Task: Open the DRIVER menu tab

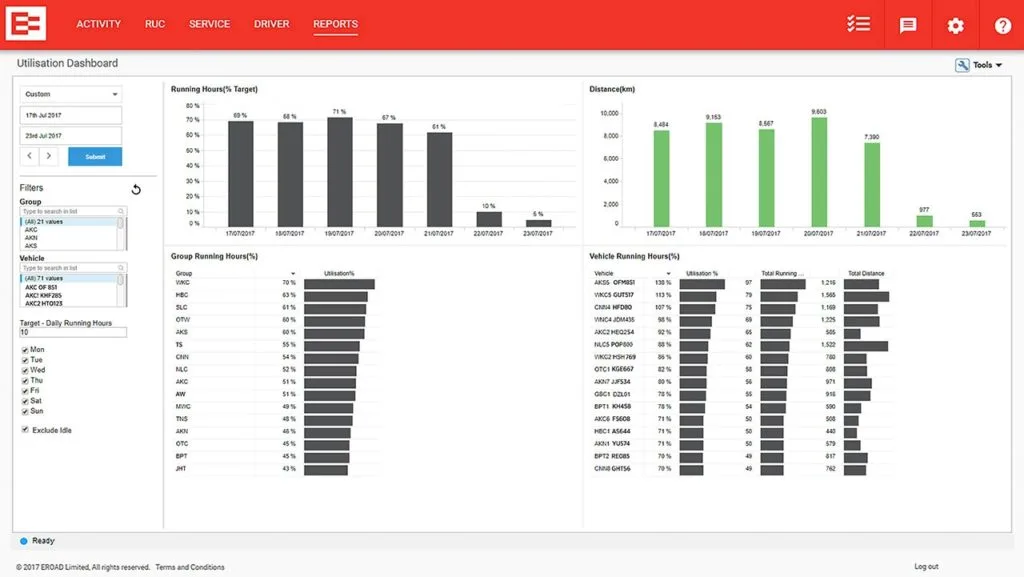Action: (x=272, y=24)
